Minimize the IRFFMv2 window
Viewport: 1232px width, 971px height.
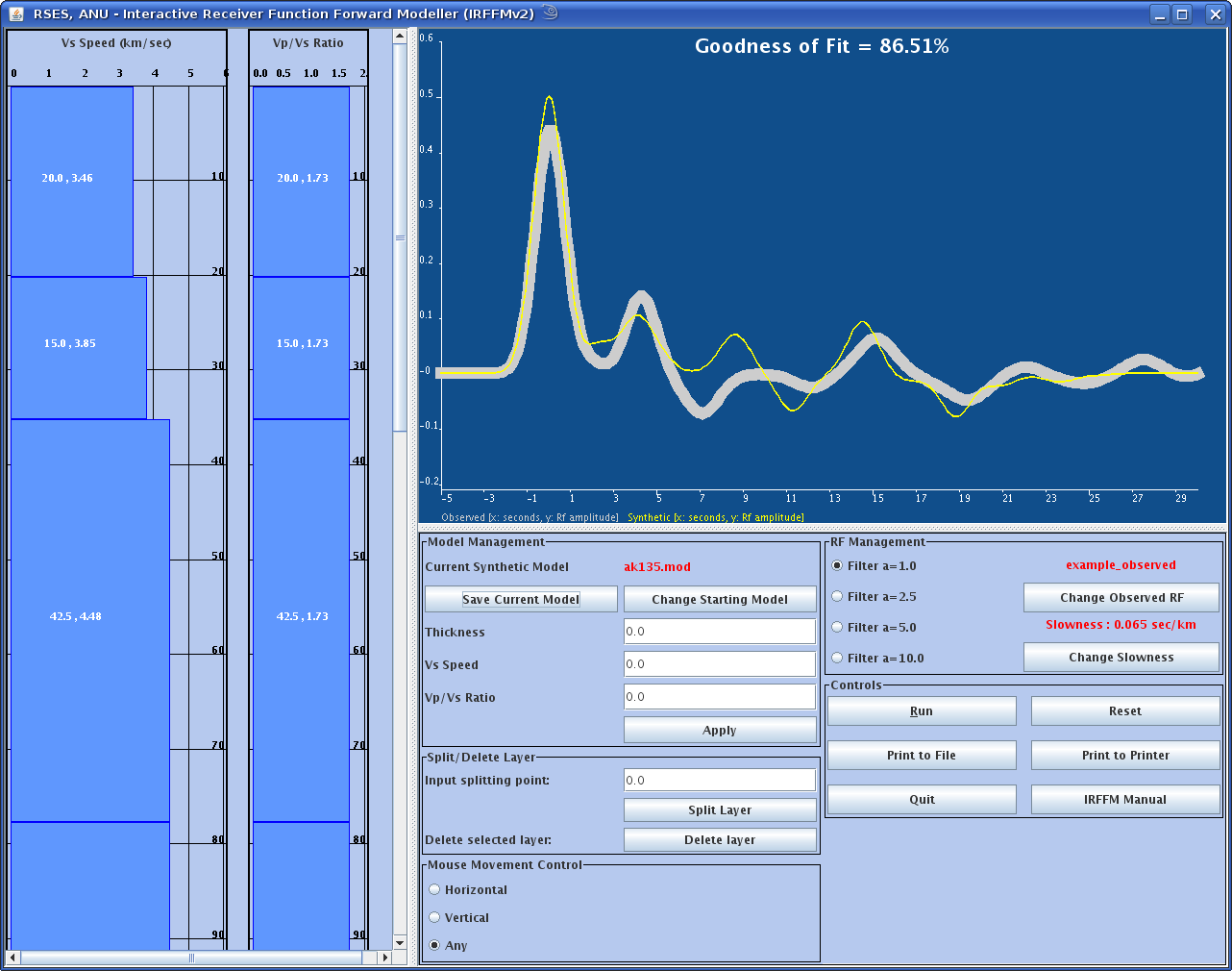click(x=1160, y=13)
